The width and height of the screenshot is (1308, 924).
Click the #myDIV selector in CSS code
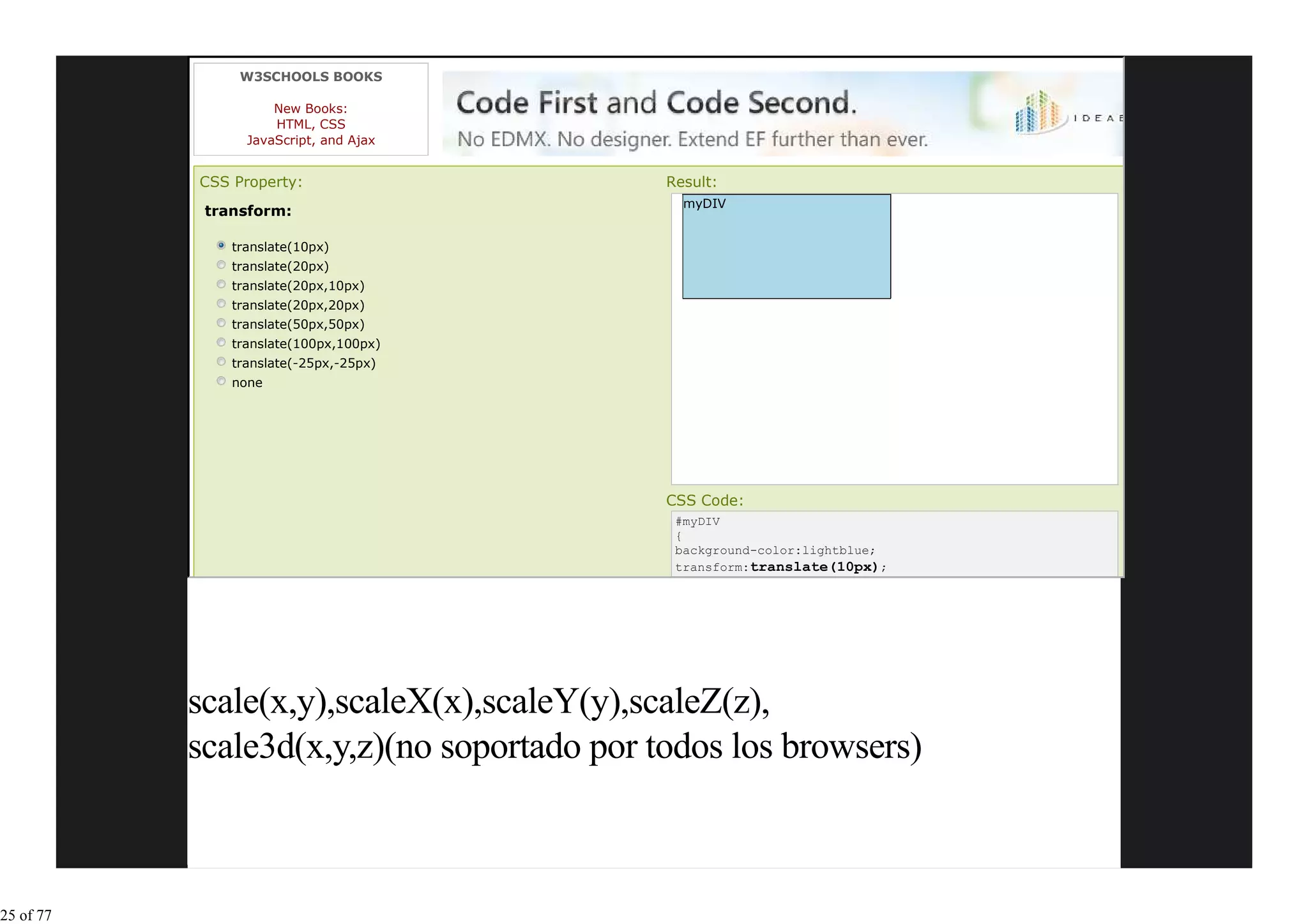[697, 522]
